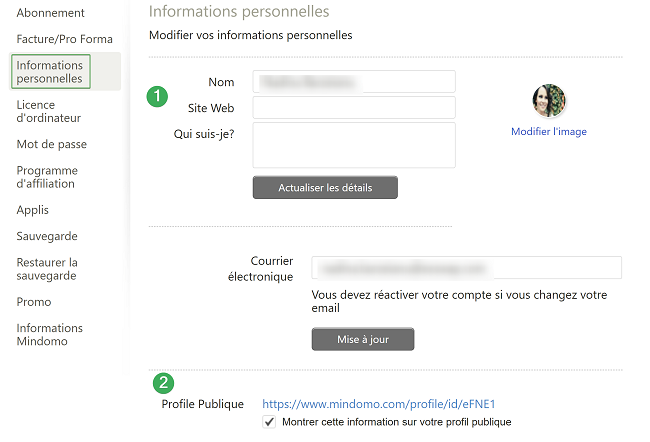Go to Facture/Pro Forma
Image resolution: width=650 pixels, height=442 pixels.
pyautogui.click(x=64, y=39)
